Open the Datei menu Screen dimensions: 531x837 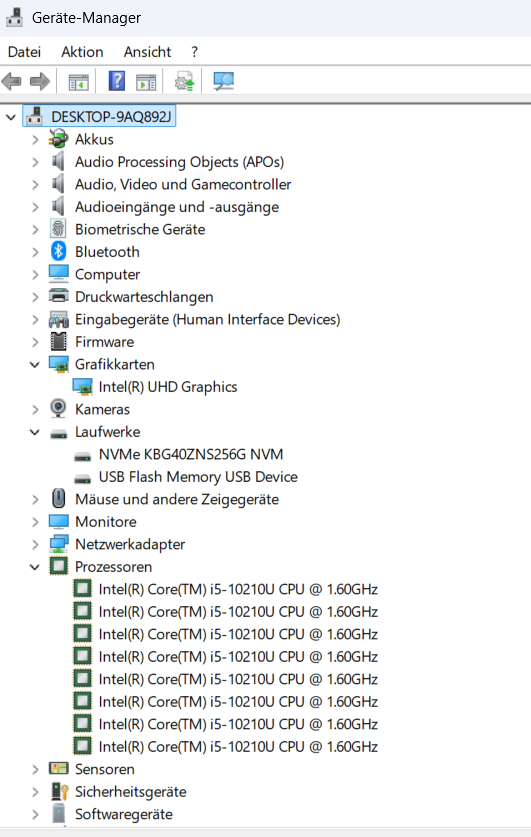(25, 52)
